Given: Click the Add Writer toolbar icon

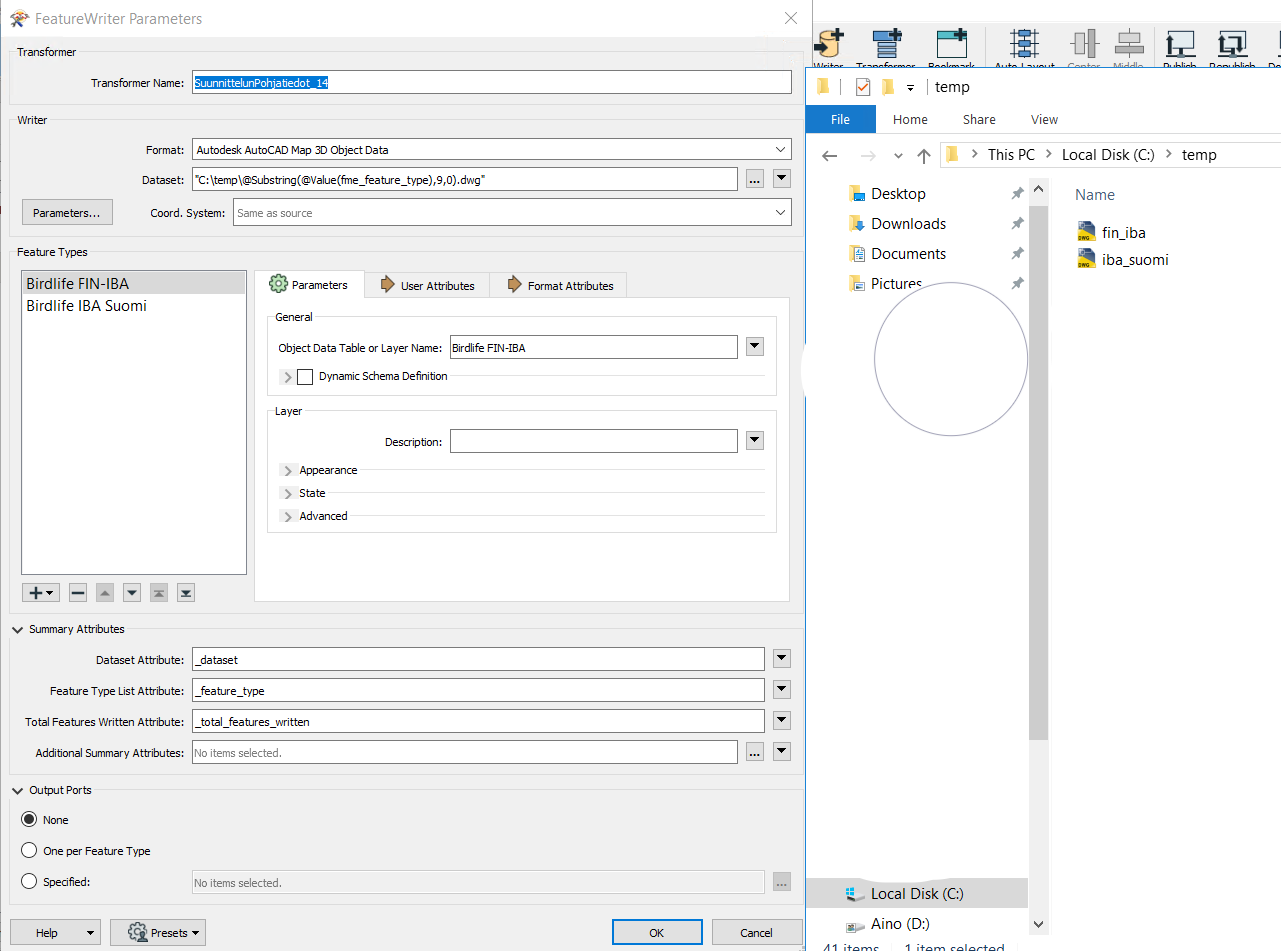Looking at the screenshot, I should (x=830, y=45).
